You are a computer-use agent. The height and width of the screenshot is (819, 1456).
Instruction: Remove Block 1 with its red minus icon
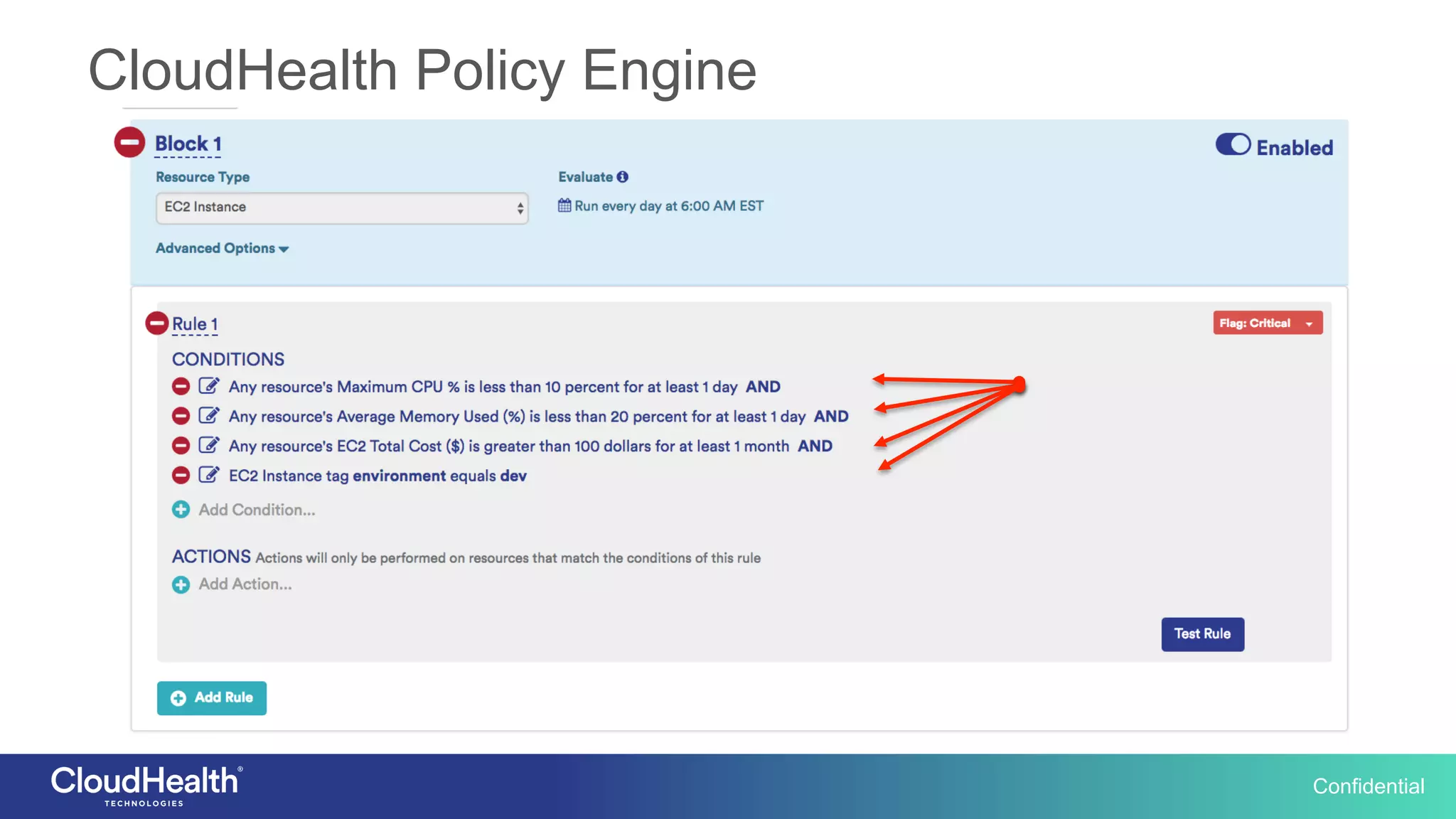129,142
